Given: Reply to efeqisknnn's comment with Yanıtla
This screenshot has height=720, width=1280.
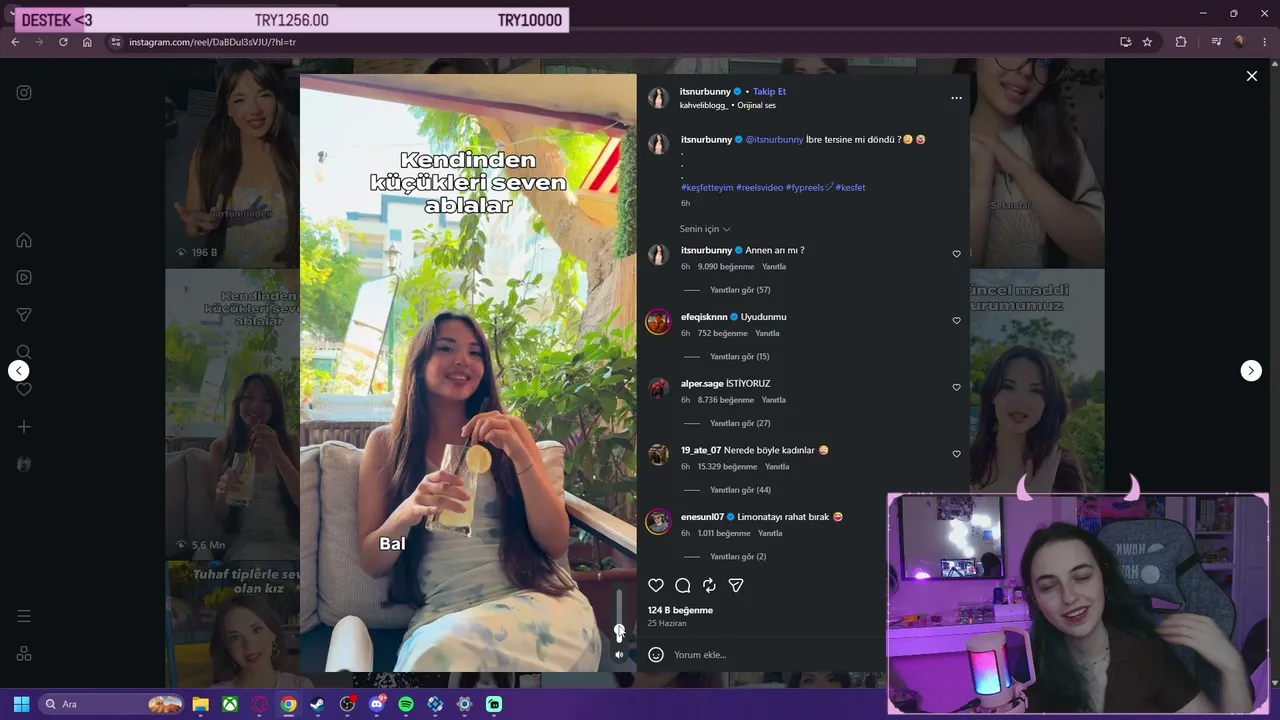Looking at the screenshot, I should tap(767, 333).
